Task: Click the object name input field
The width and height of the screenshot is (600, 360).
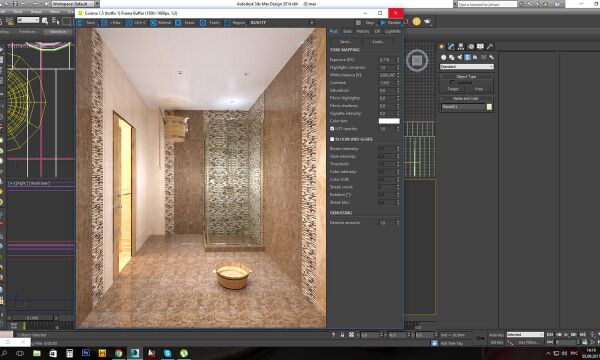Action: 463,107
